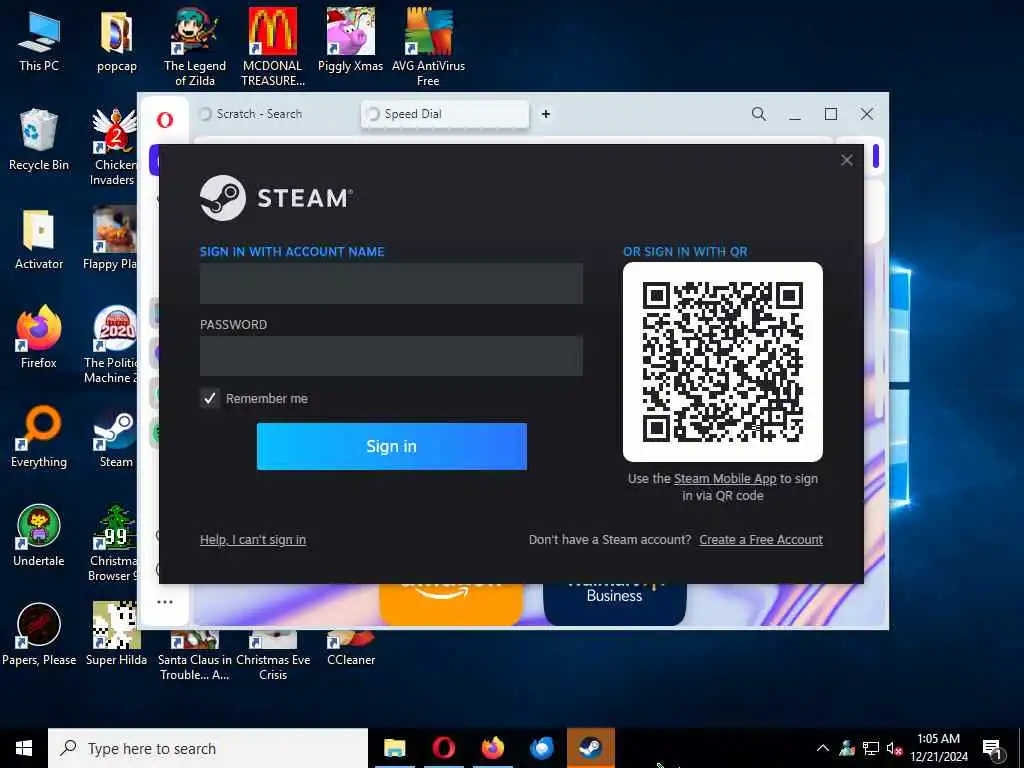This screenshot has width=1024, height=768.
Task: Open Thunderbird from the taskbar
Action: (541, 748)
